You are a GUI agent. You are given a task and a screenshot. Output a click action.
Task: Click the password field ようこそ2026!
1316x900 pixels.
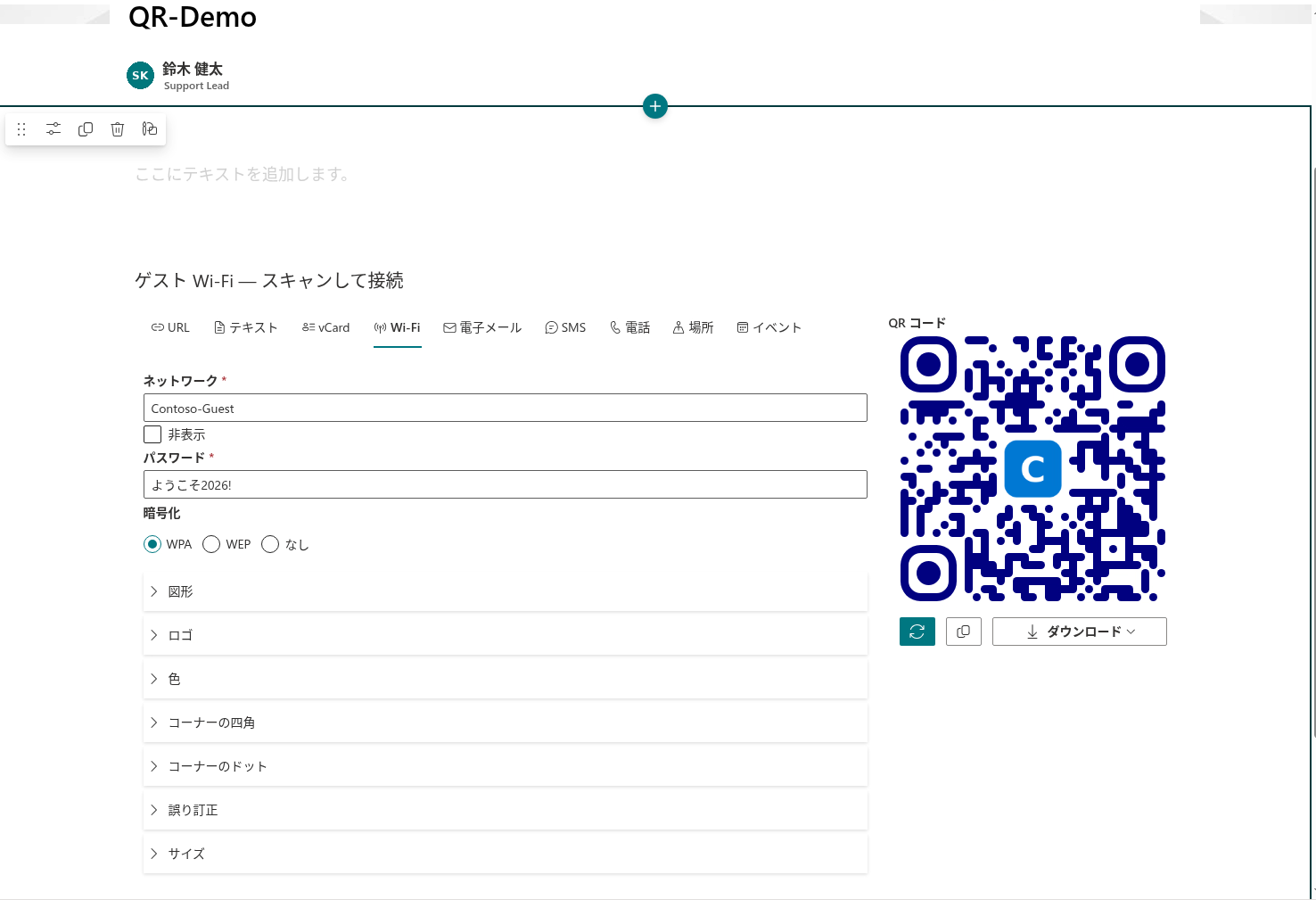pyautogui.click(x=505, y=484)
